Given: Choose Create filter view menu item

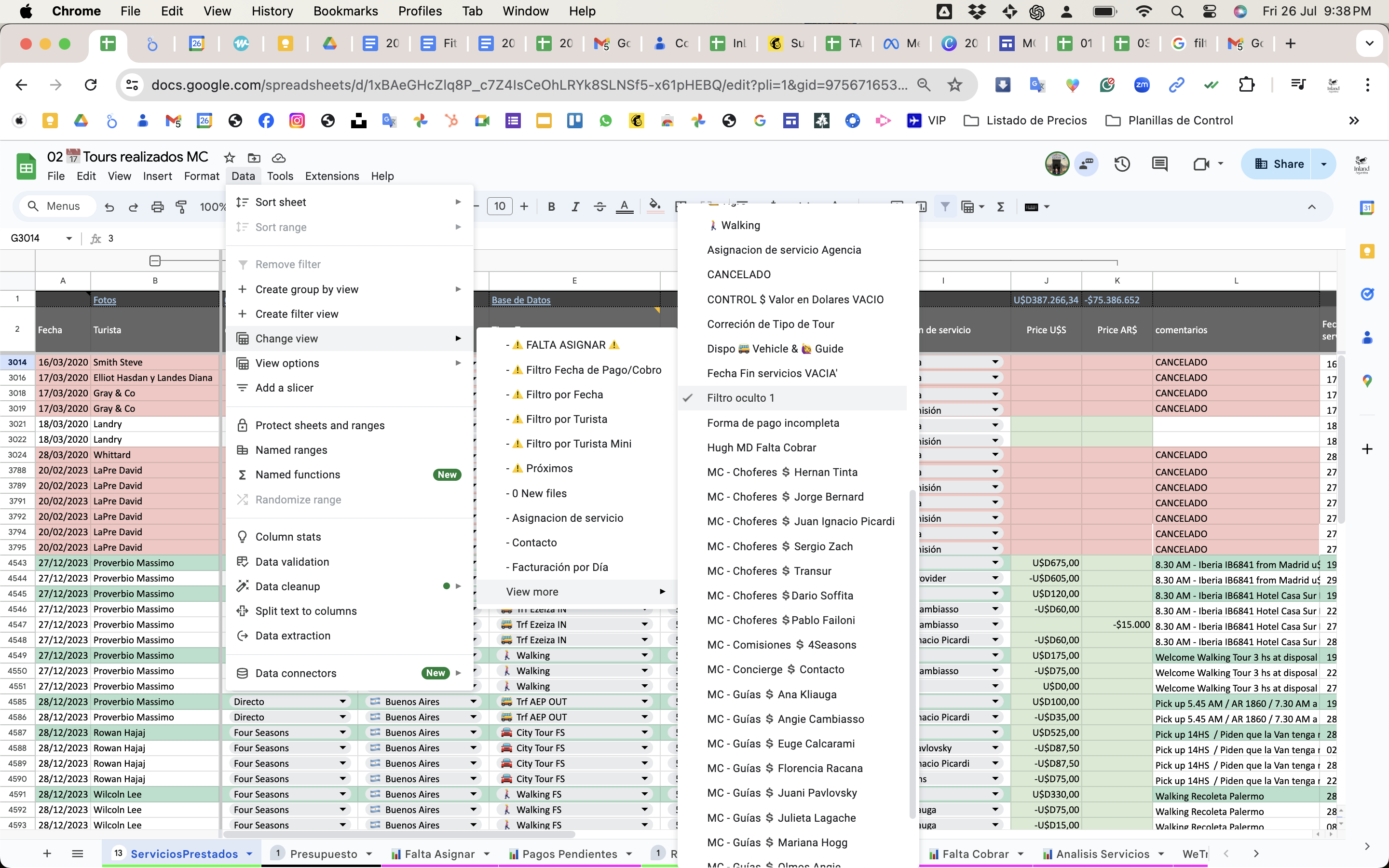Looking at the screenshot, I should coord(297,314).
